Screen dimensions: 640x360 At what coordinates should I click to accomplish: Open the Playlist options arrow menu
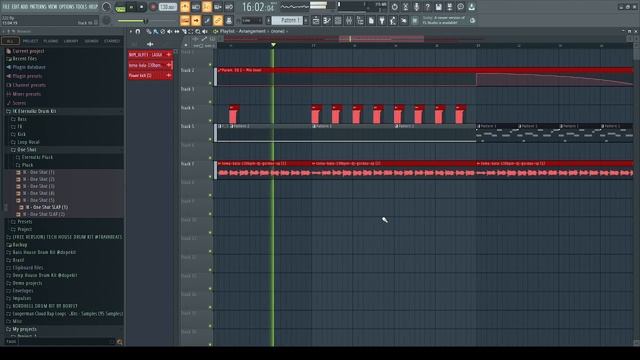pyautogui.click(x=131, y=31)
